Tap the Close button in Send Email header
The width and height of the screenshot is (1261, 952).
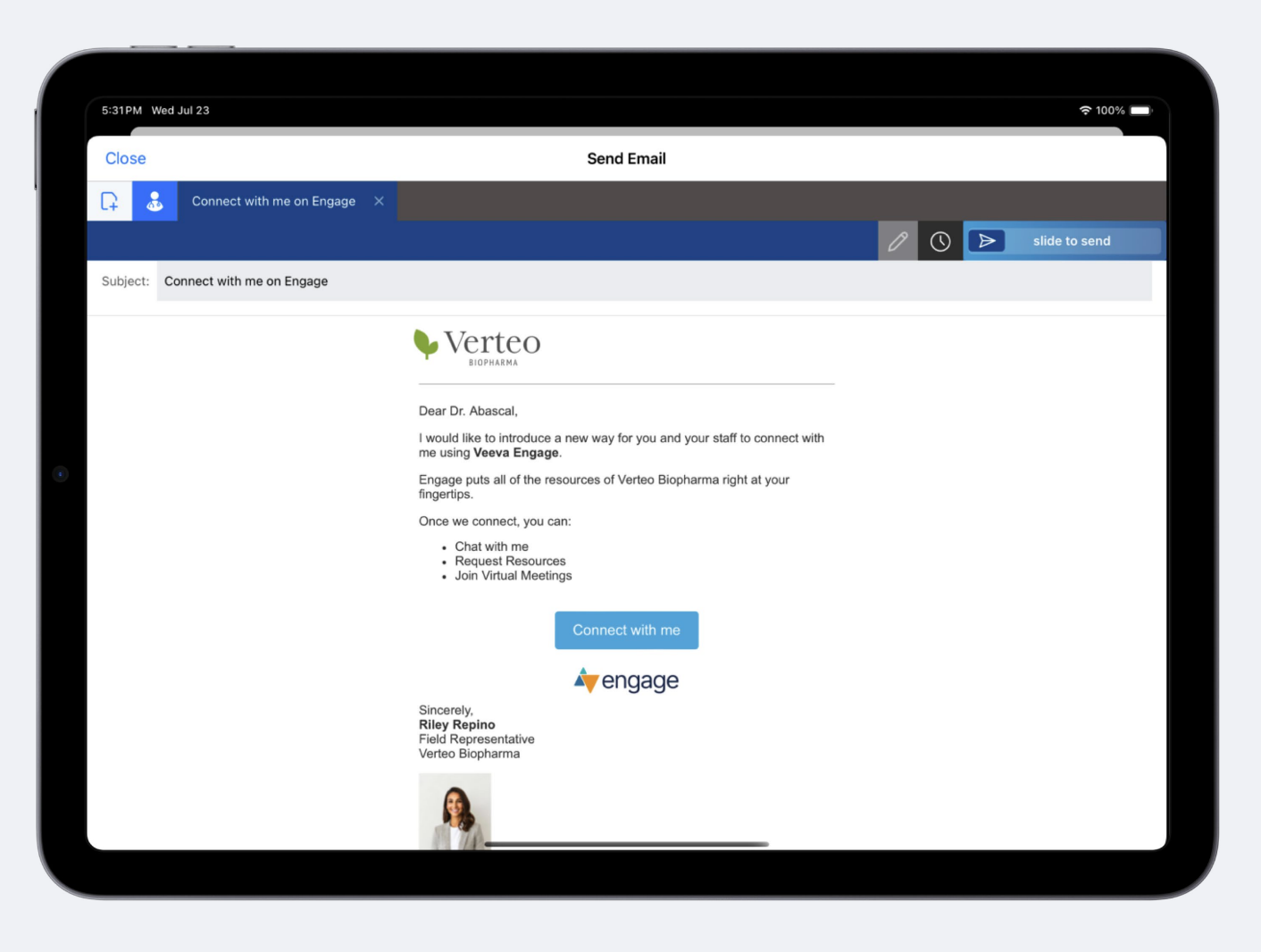click(x=125, y=158)
